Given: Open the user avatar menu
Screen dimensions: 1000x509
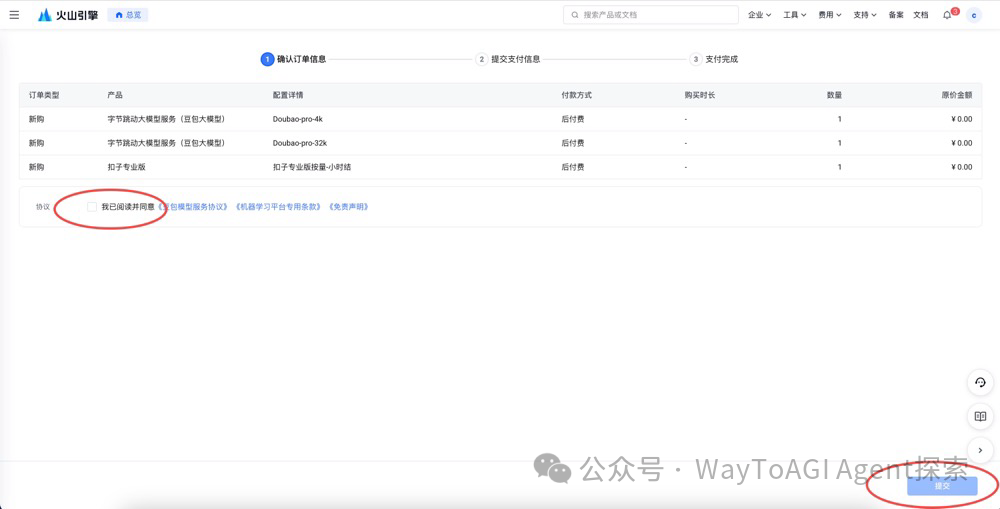Looking at the screenshot, I should (x=973, y=15).
